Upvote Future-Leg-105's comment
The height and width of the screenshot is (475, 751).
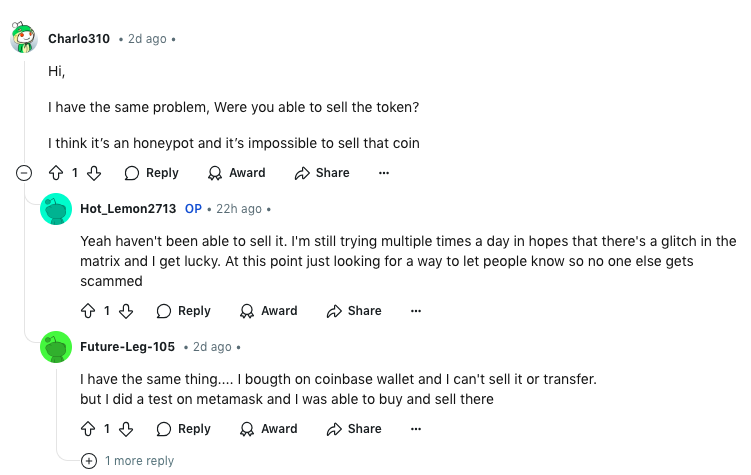coord(88,429)
